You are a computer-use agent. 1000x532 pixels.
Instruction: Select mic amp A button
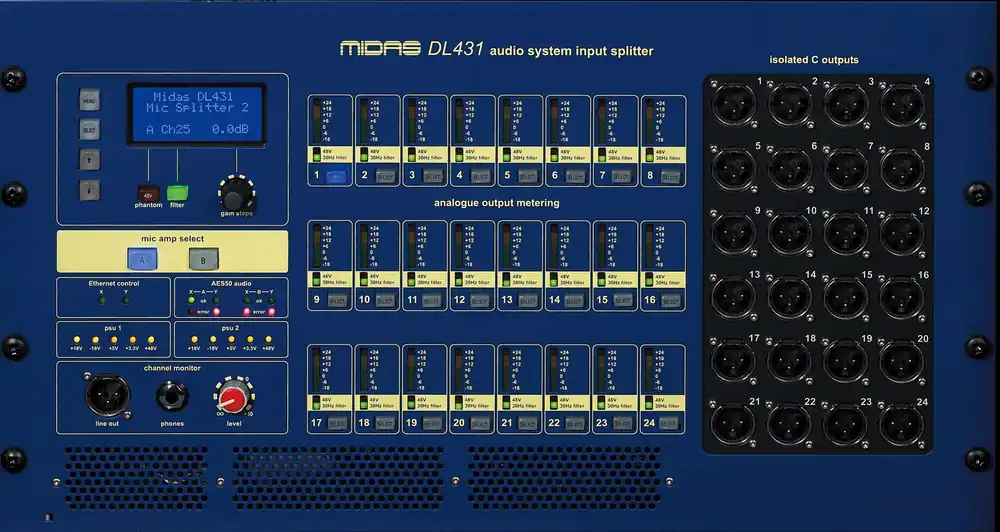142,260
